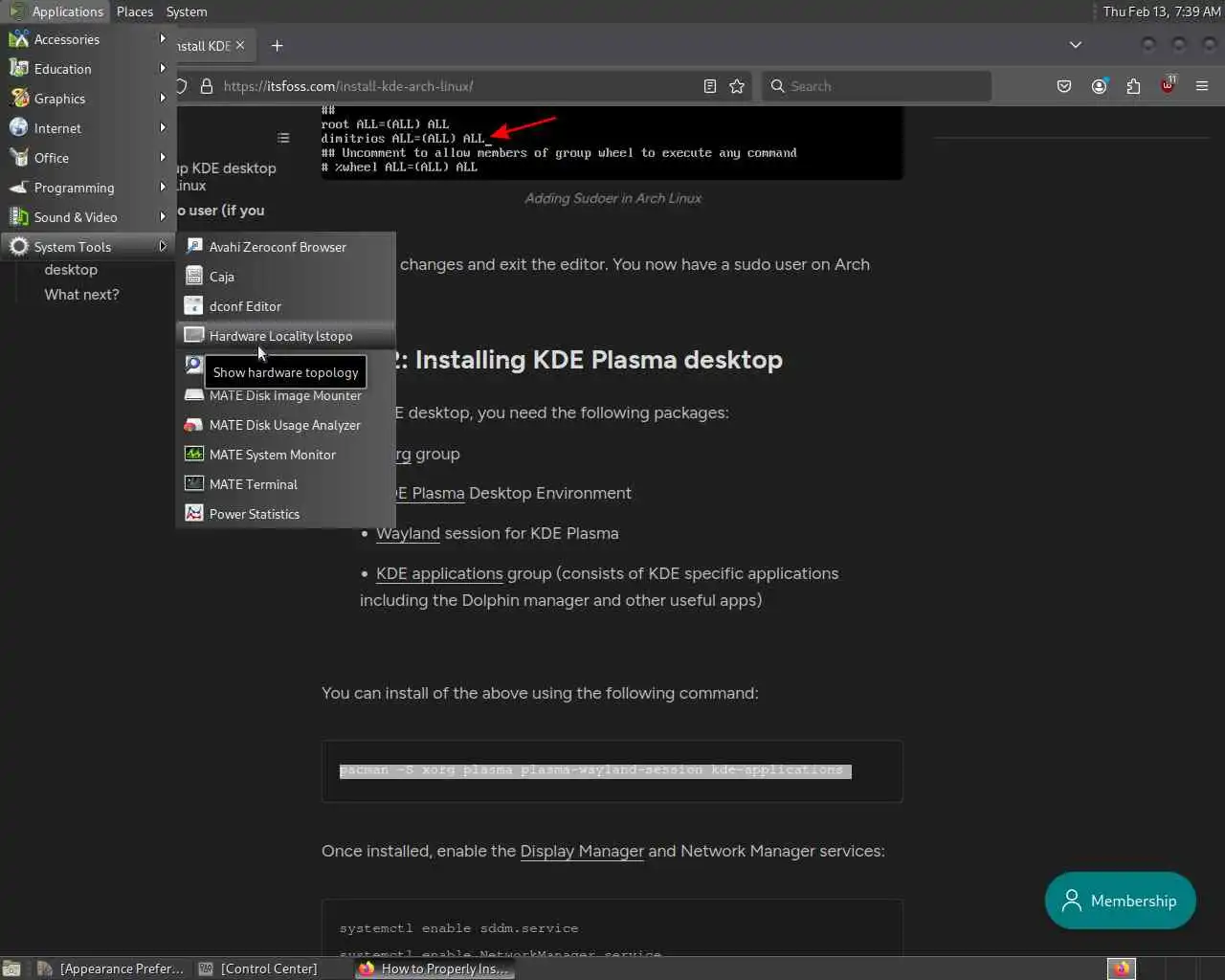Expand the Sound & Video submenu arrow

163,217
